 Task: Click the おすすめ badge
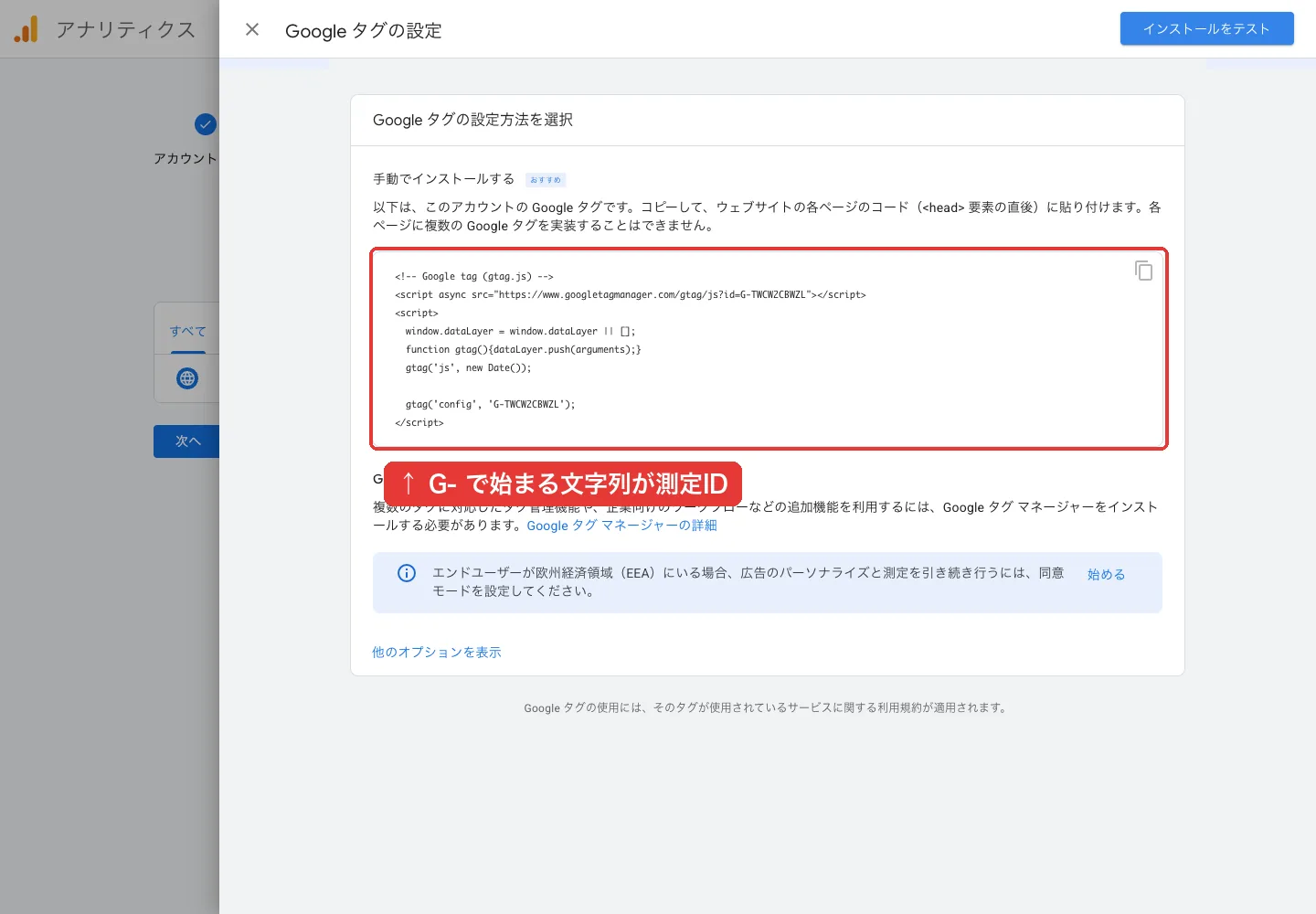[546, 180]
